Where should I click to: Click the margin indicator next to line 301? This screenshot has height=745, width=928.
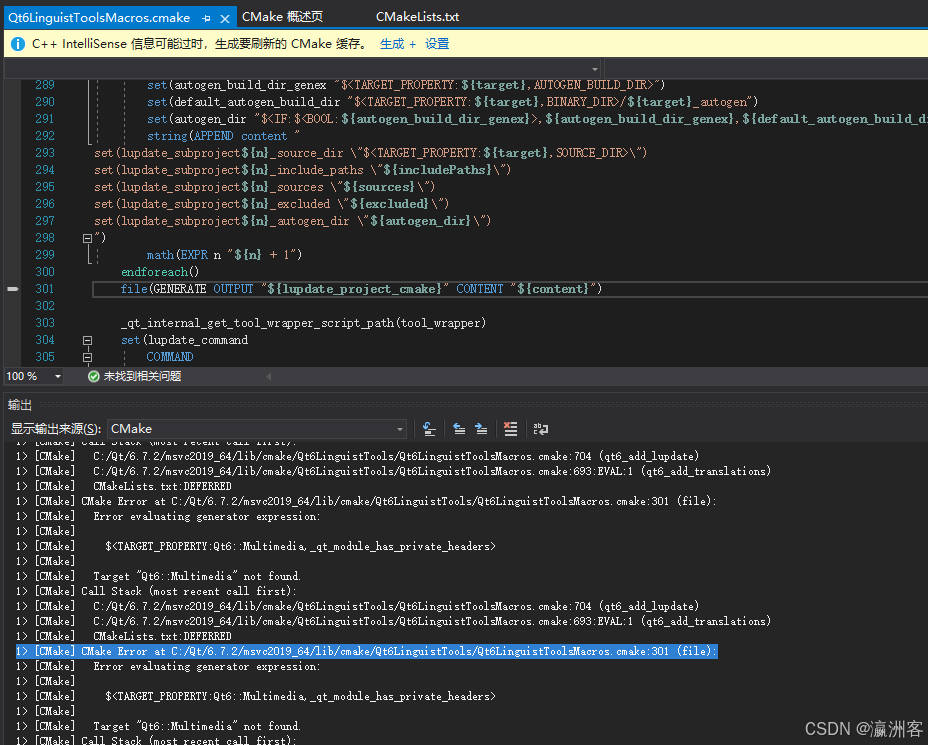11,288
